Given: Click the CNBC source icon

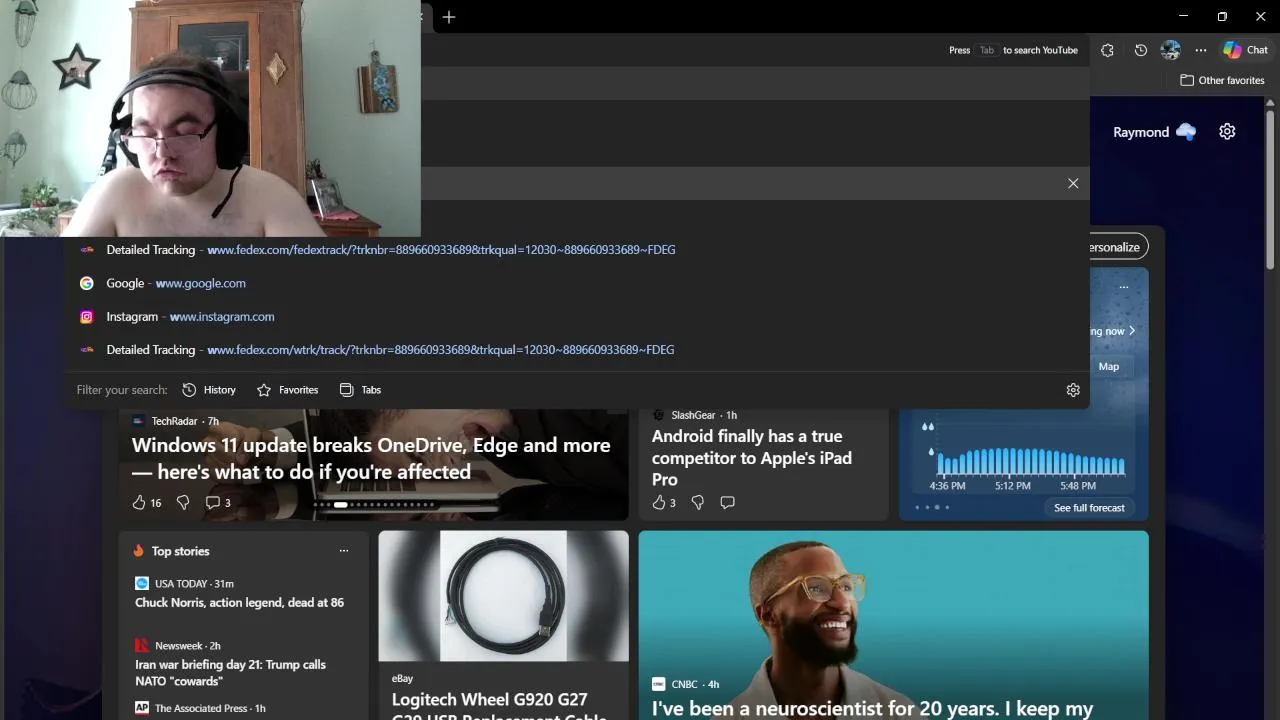Looking at the screenshot, I should point(658,684).
